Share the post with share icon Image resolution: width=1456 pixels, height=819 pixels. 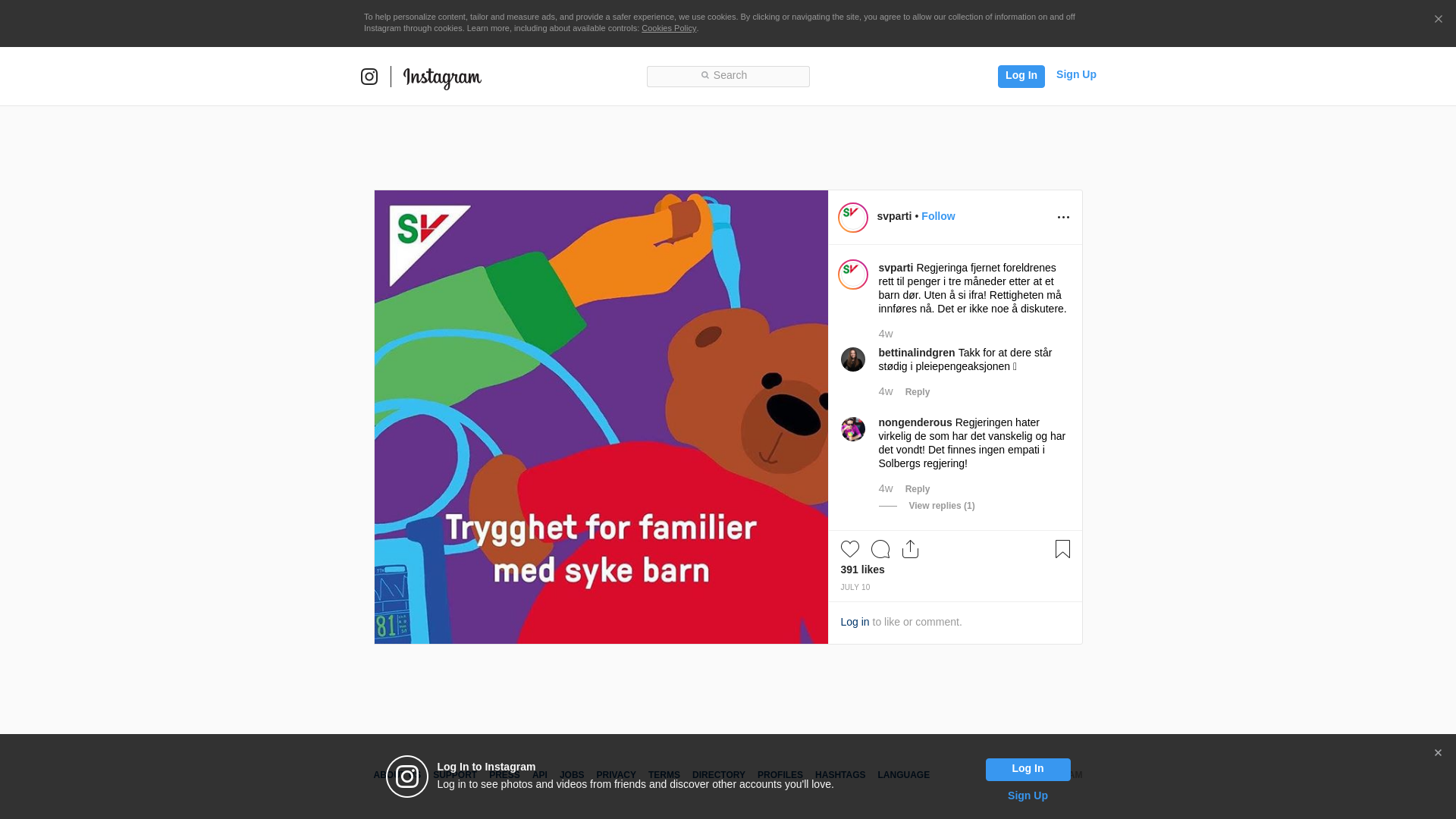(x=911, y=549)
